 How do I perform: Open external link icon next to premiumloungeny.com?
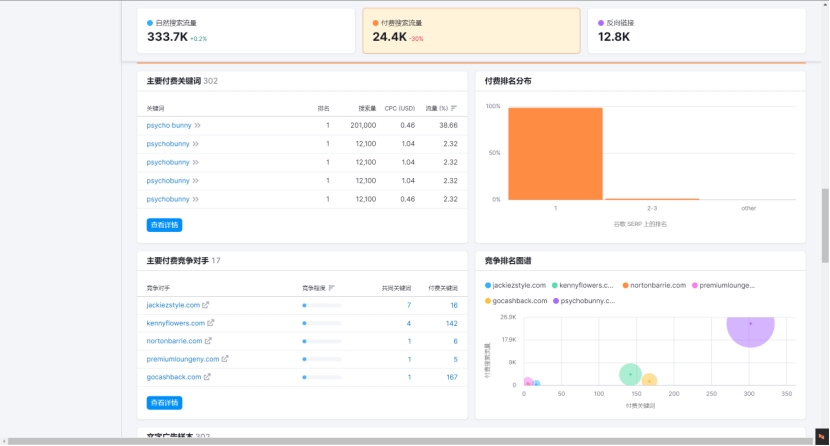225,359
